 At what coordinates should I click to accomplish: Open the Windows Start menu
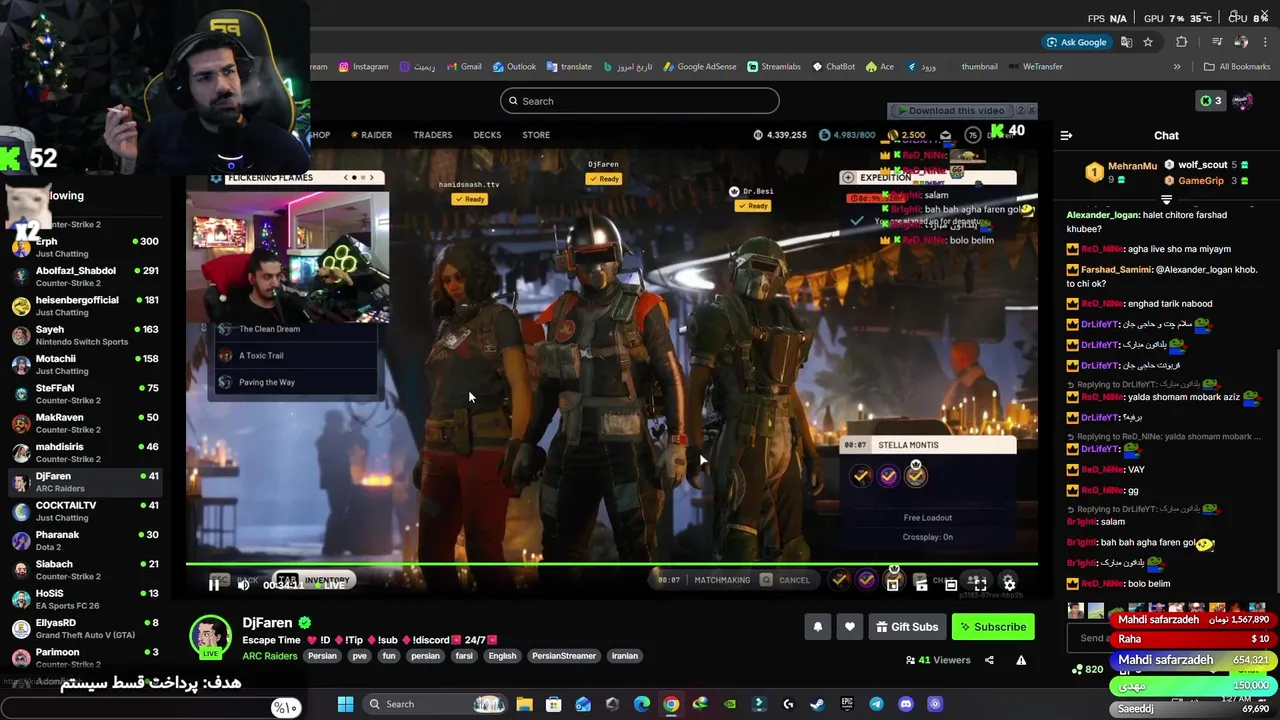pyautogui.click(x=345, y=704)
